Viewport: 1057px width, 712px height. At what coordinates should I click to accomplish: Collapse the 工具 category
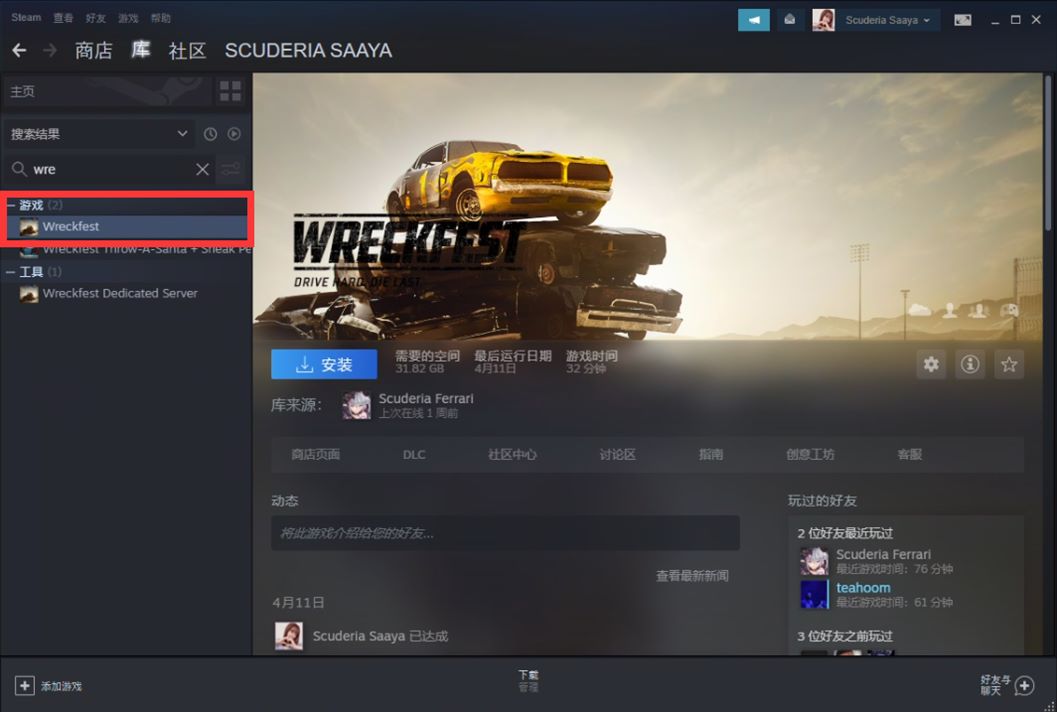point(11,272)
